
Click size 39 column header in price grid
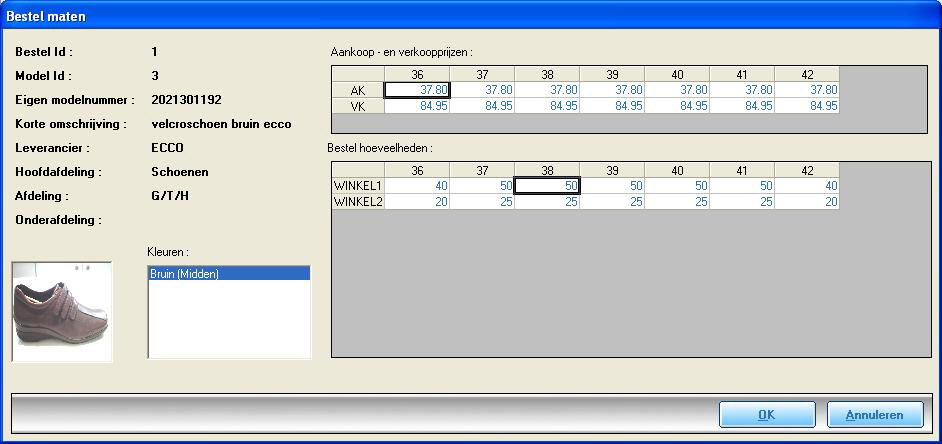(611, 74)
